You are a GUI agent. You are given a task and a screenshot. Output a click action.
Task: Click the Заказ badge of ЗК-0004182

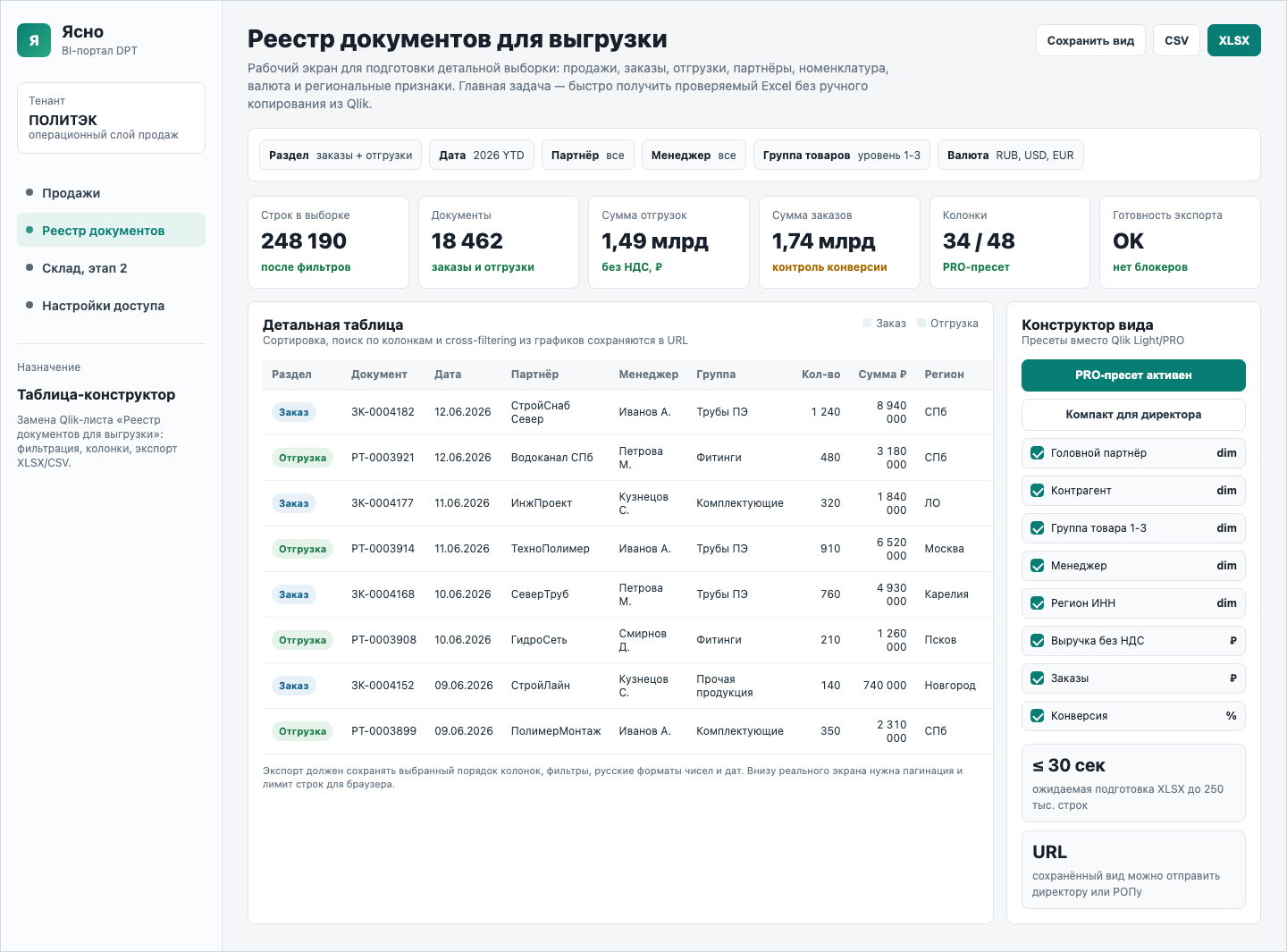tap(293, 412)
